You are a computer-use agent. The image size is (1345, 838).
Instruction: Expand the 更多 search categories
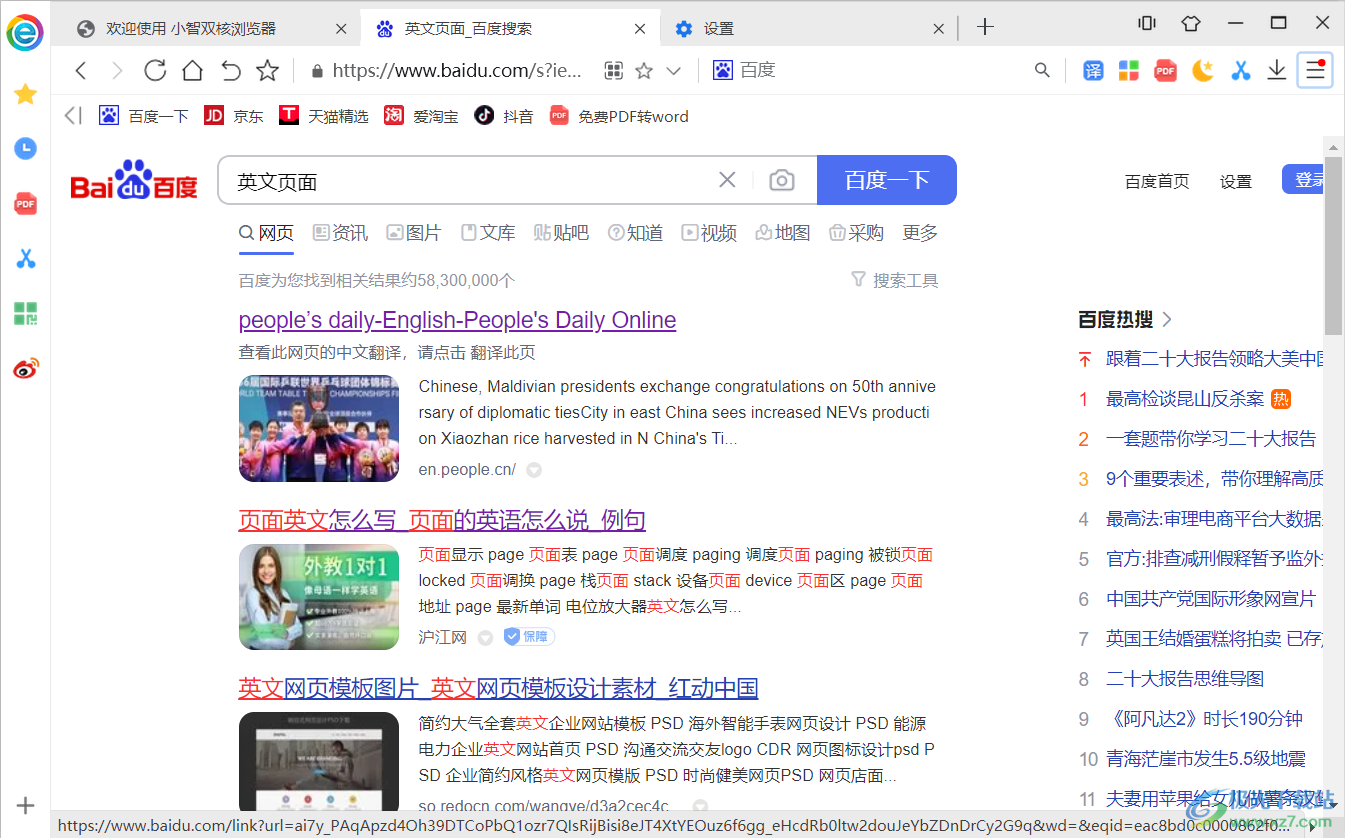point(920,233)
